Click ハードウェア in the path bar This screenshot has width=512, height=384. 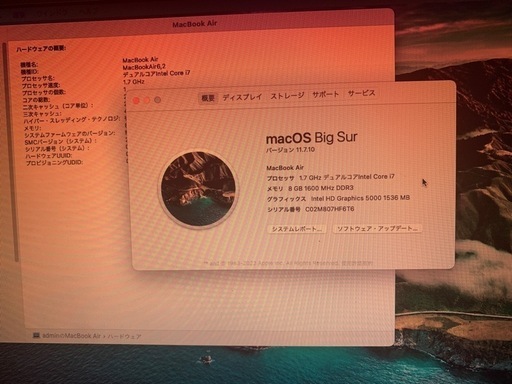124,337
